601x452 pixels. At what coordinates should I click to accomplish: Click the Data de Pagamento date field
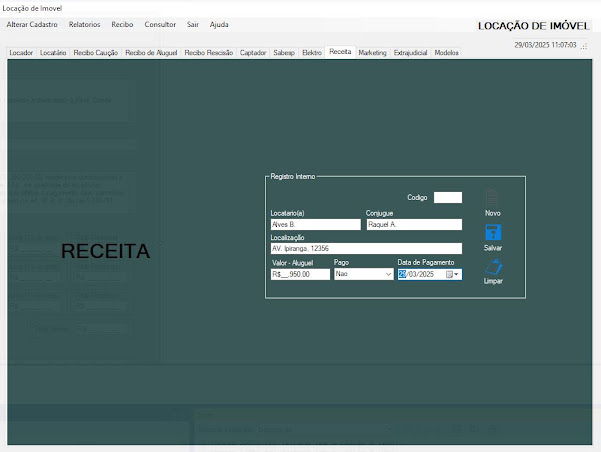430,274
